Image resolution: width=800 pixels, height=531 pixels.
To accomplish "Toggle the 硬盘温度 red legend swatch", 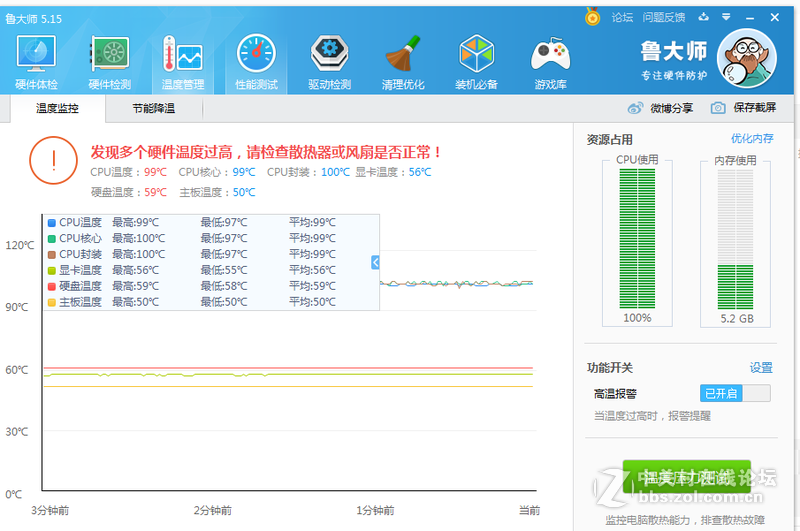I will click(52, 287).
